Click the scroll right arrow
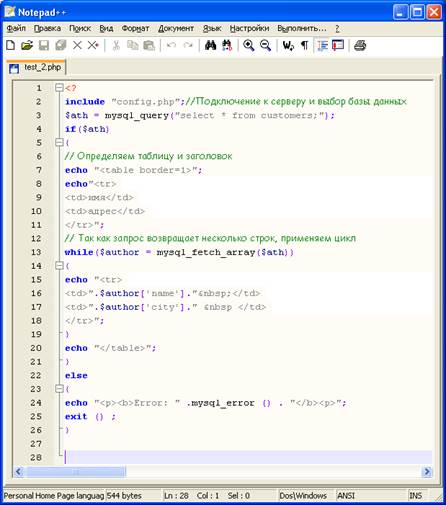The image size is (446, 505). tap(427, 472)
